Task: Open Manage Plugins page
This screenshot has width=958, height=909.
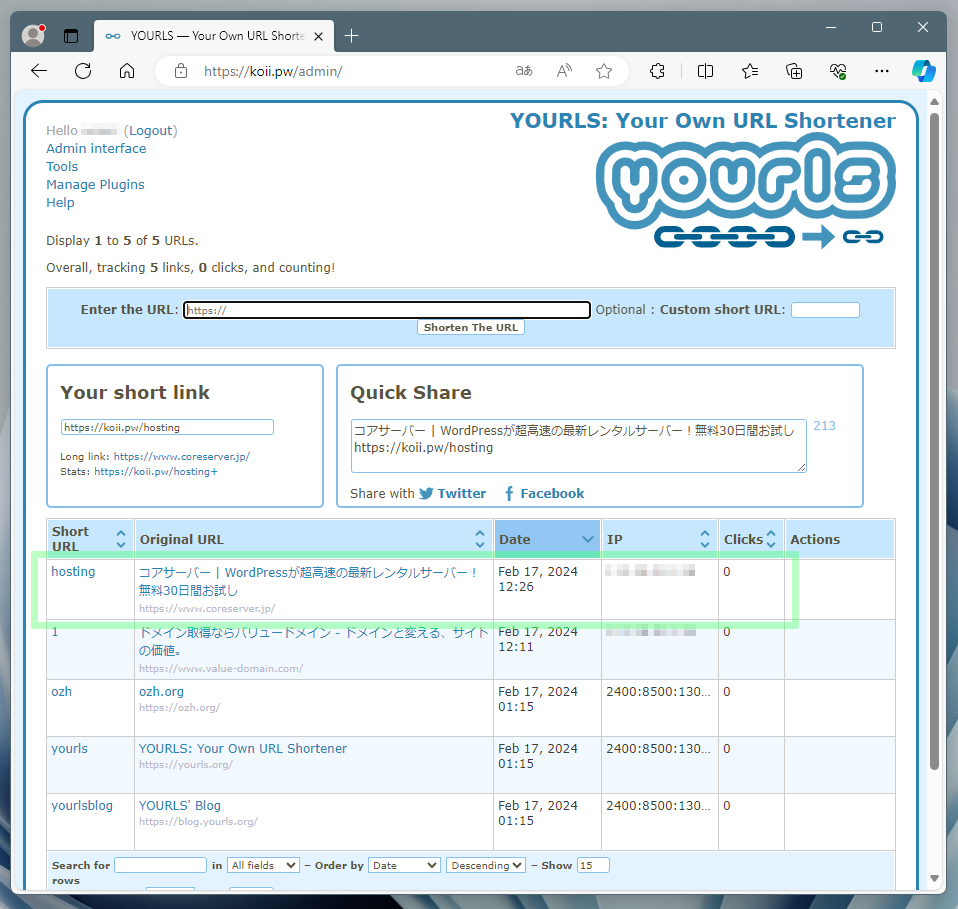Action: point(95,184)
